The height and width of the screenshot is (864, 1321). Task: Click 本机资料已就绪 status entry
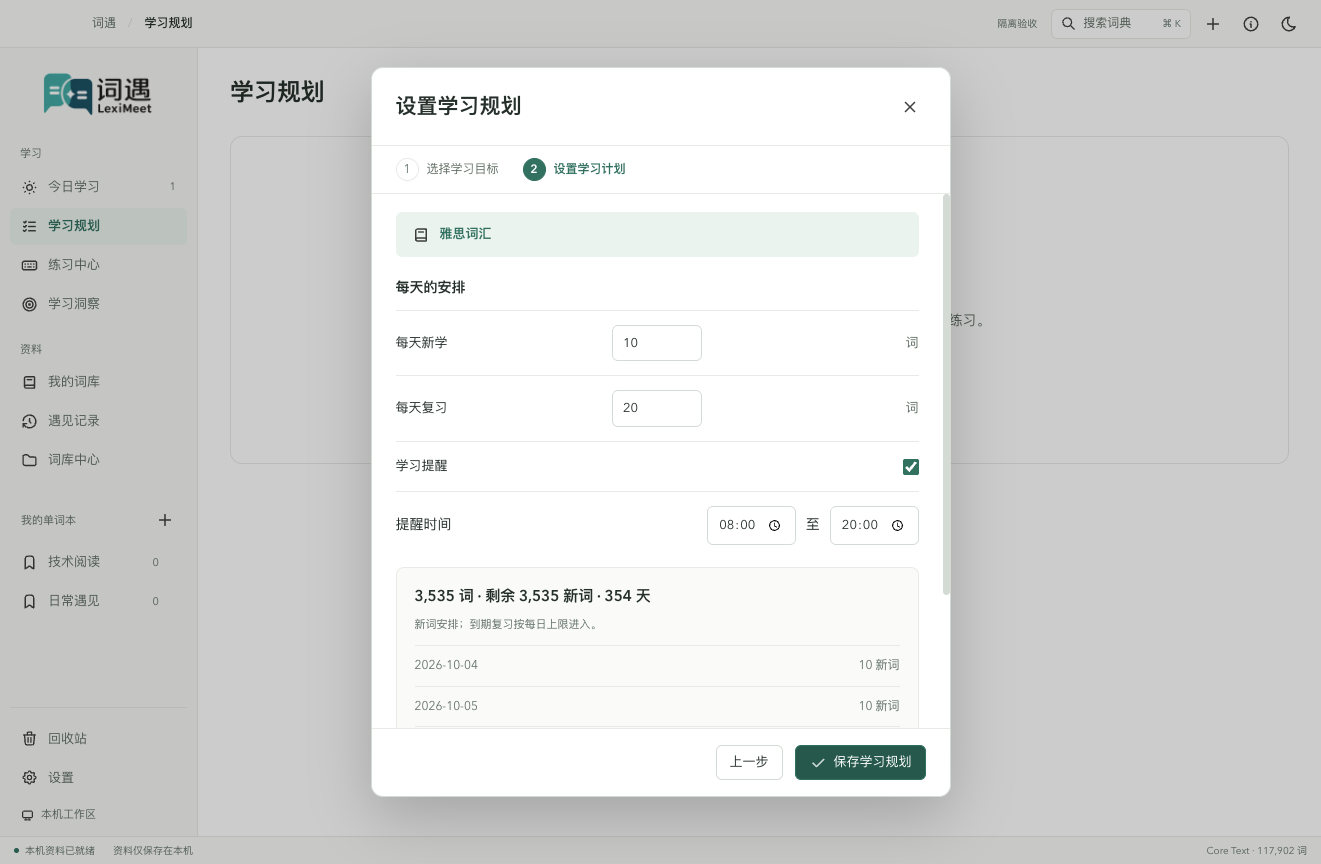(55, 851)
